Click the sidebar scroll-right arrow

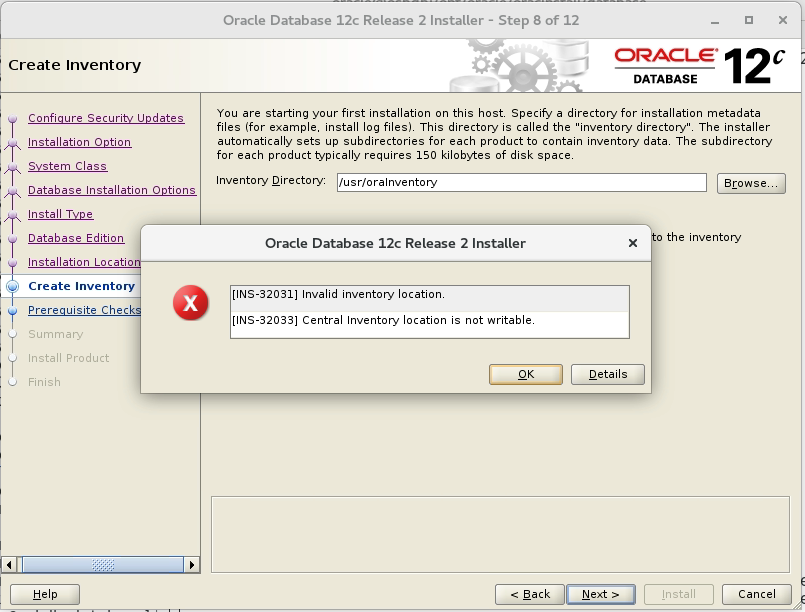click(x=192, y=565)
